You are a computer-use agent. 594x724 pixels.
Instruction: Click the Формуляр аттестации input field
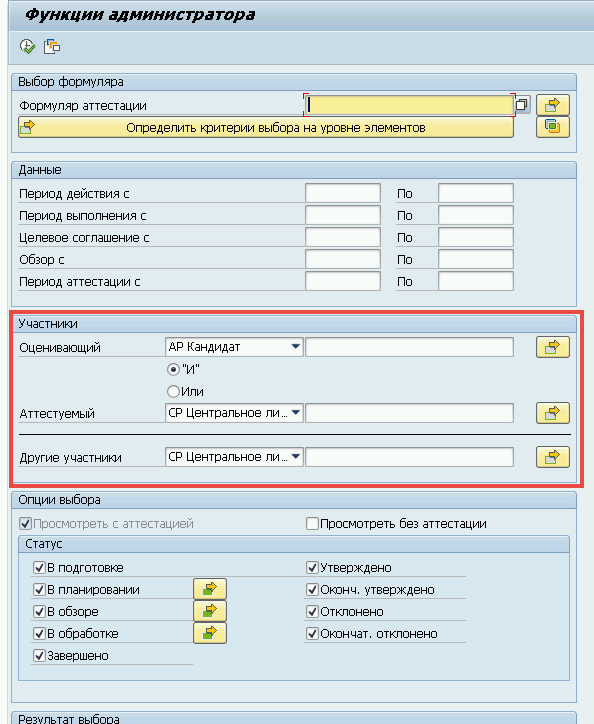[409, 105]
